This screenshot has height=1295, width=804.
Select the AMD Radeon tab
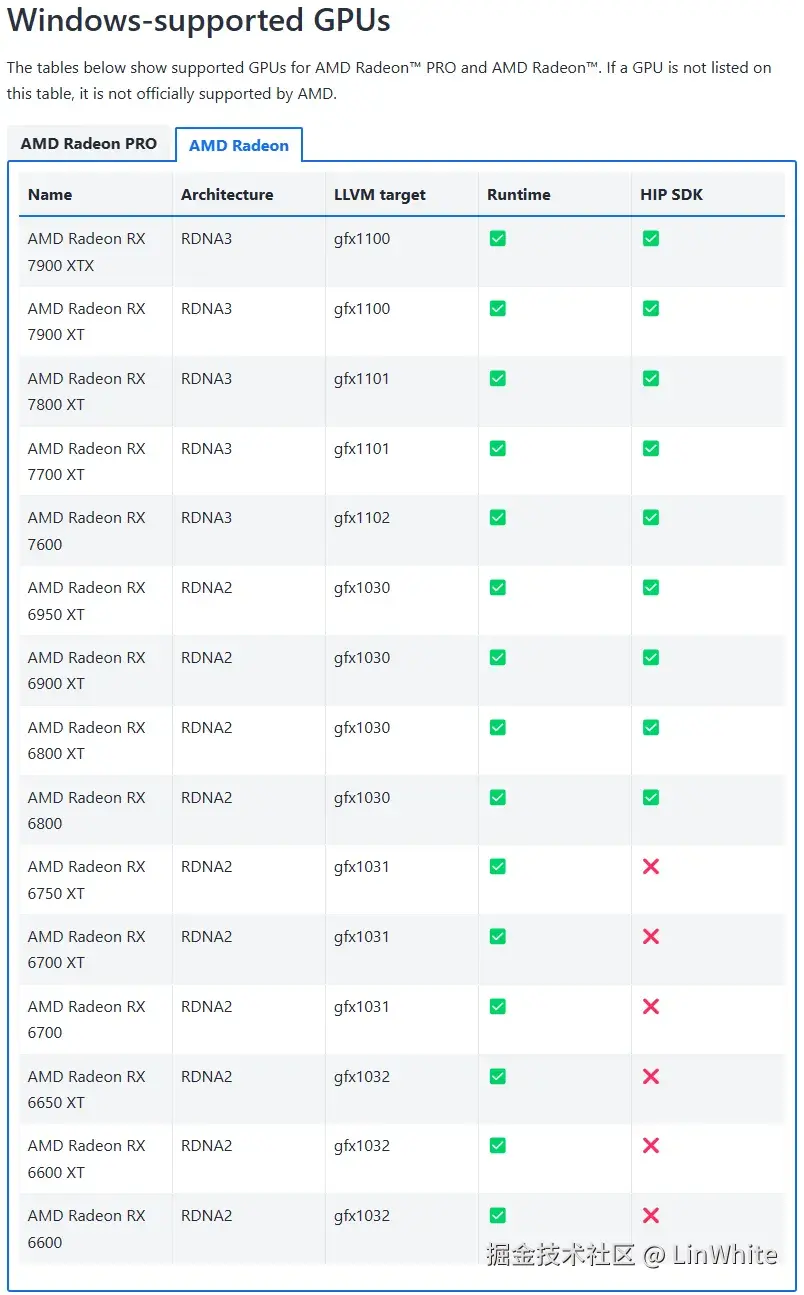[239, 144]
